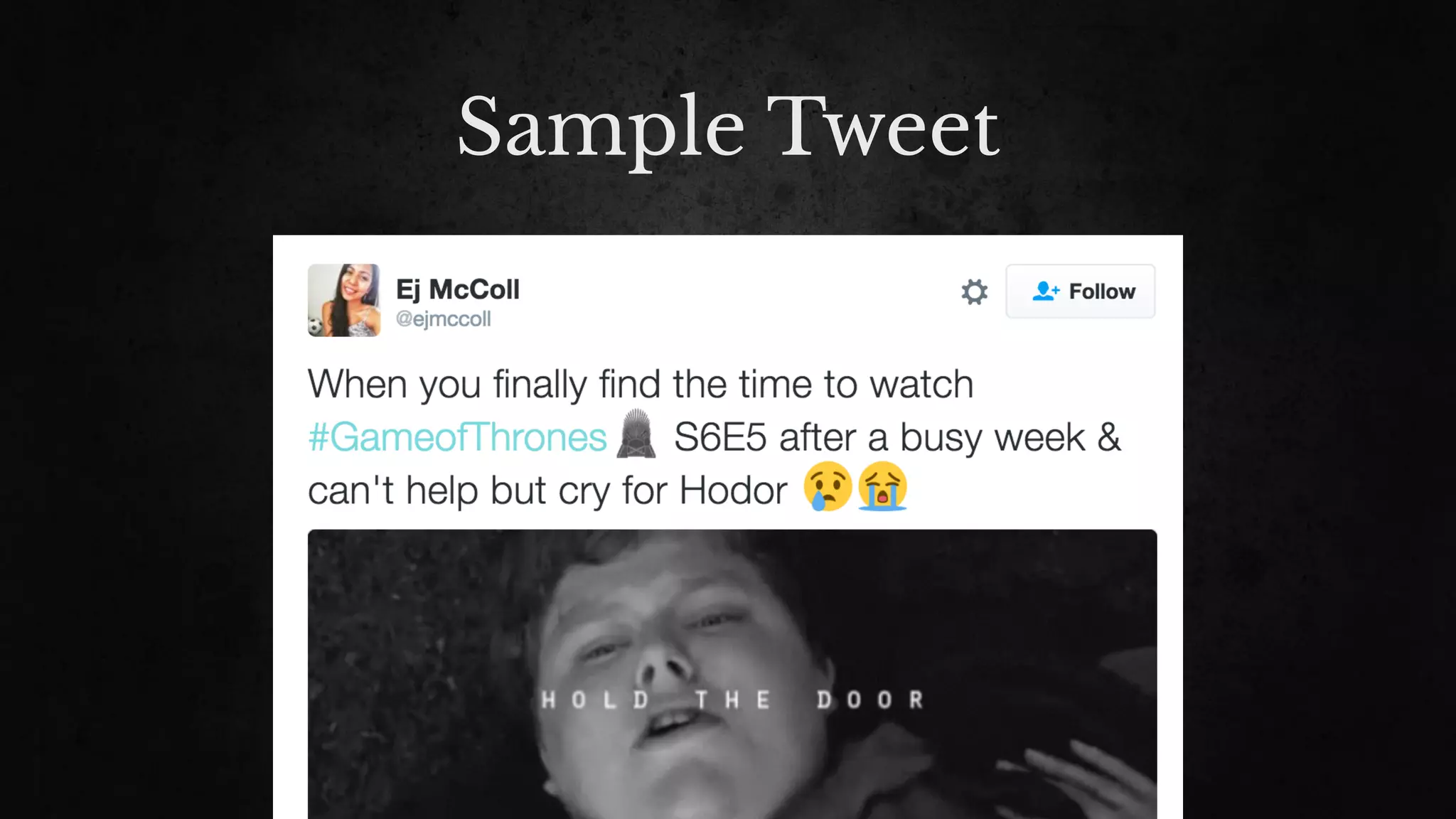Select the Sample Tweet slide title
This screenshot has width=1456, height=819.
tap(729, 128)
